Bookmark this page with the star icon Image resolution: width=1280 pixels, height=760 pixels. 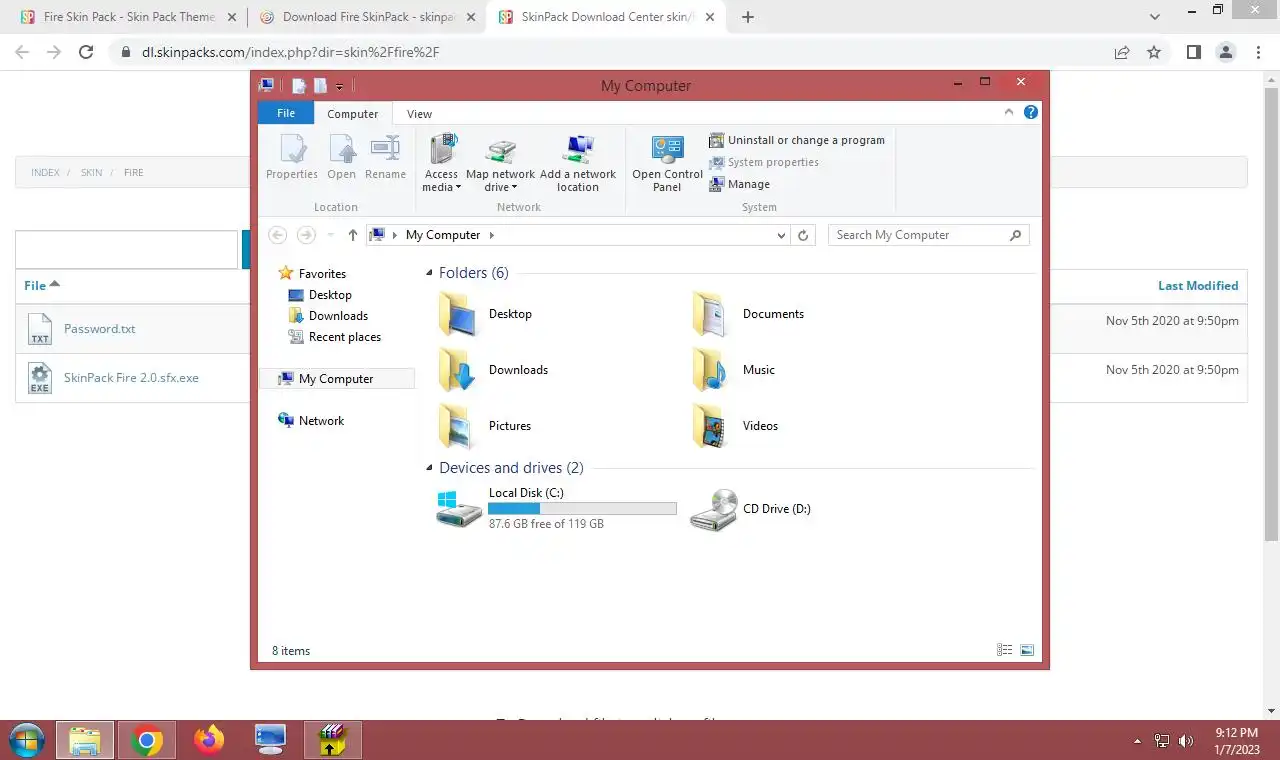(x=1154, y=52)
